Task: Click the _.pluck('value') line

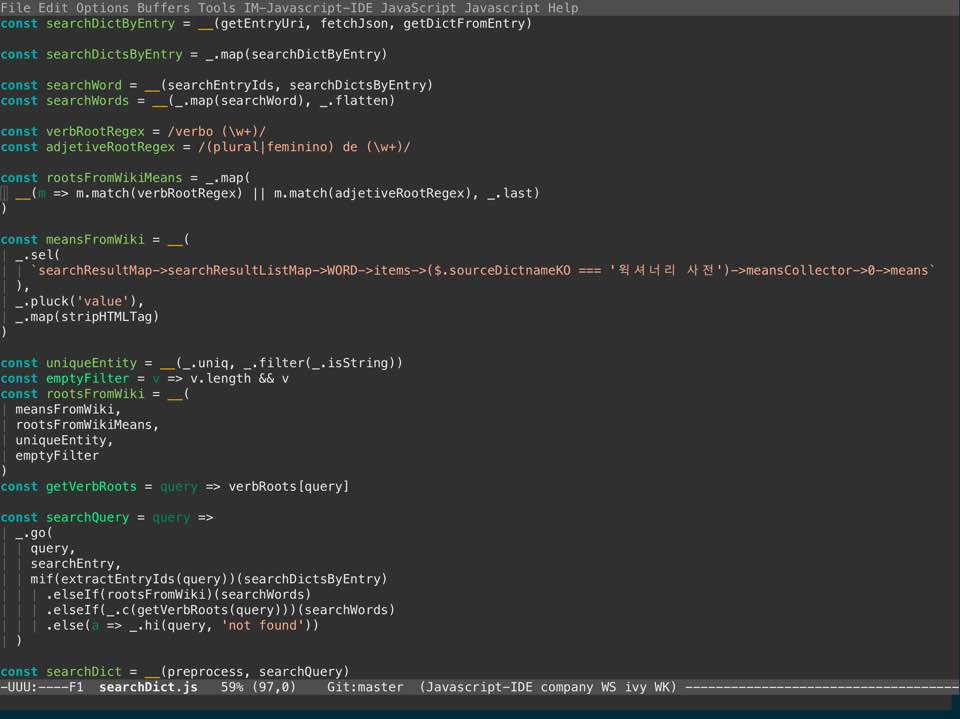Action: 80,301
